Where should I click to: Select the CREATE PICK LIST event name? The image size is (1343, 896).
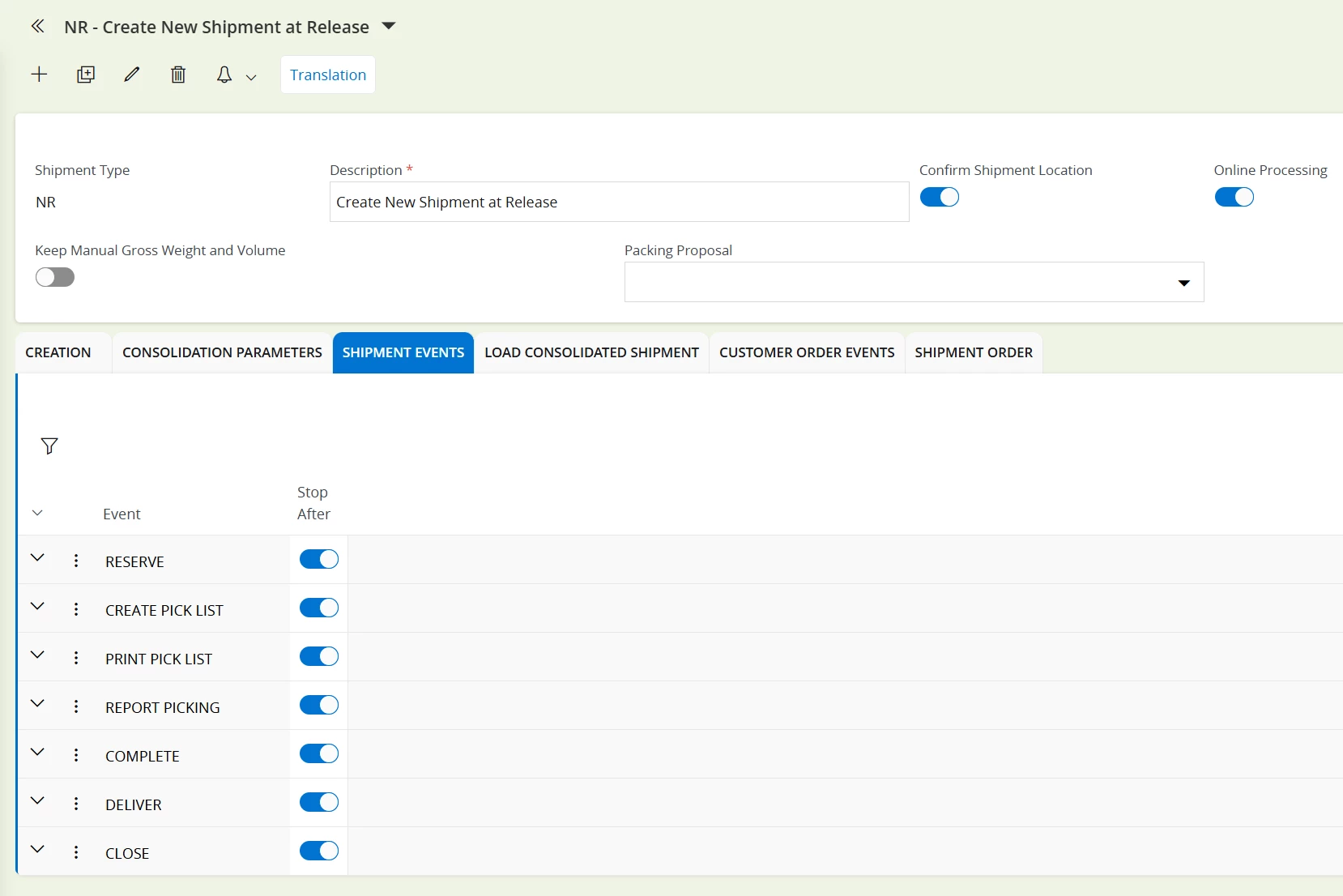pos(164,610)
